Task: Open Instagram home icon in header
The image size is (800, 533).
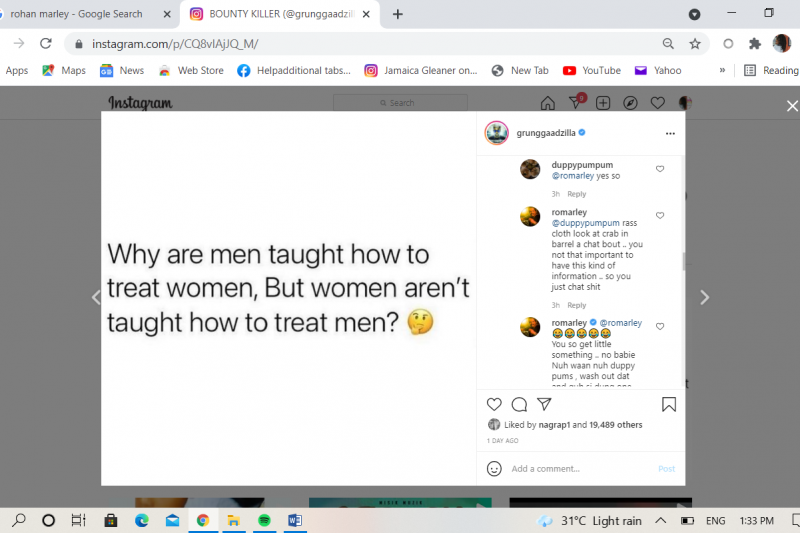Action: pos(547,103)
